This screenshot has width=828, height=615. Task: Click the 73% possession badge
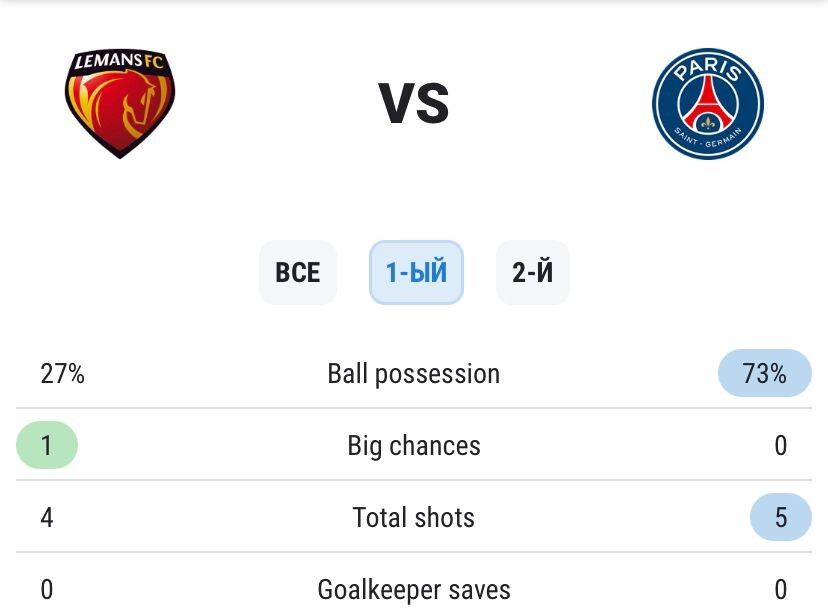tap(765, 373)
